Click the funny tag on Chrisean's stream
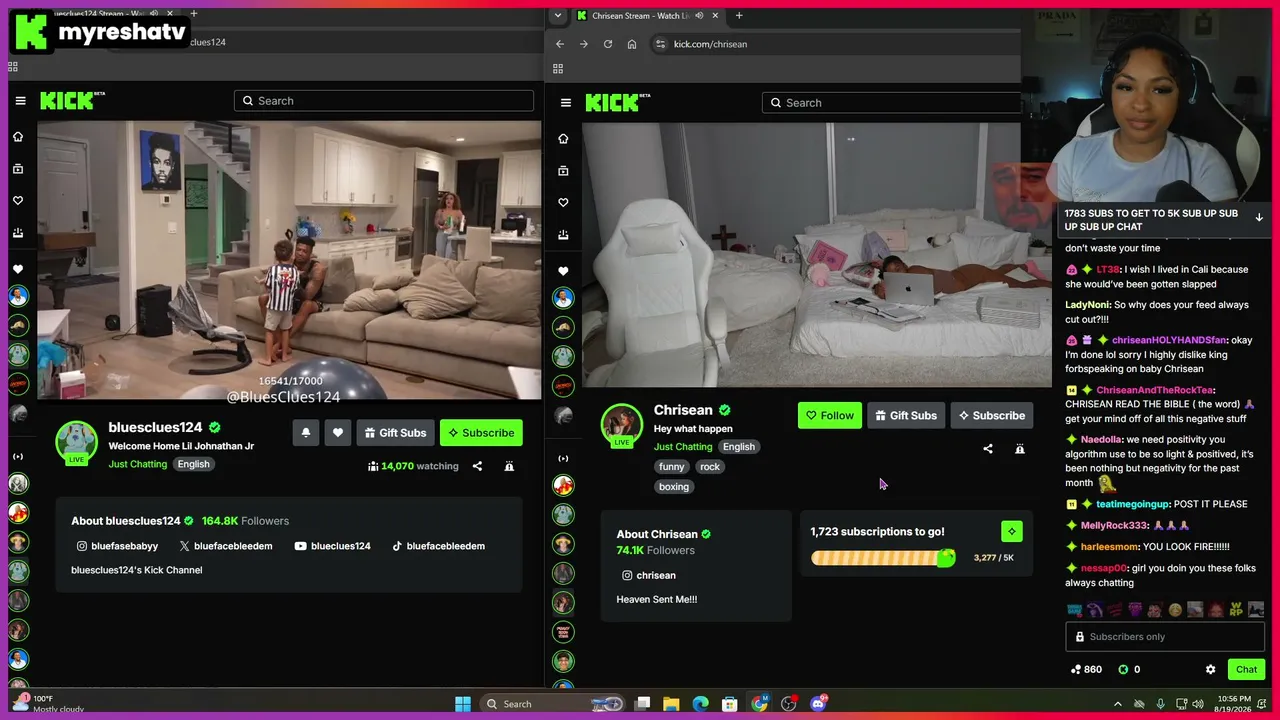Viewport: 1280px width, 720px height. point(672,467)
